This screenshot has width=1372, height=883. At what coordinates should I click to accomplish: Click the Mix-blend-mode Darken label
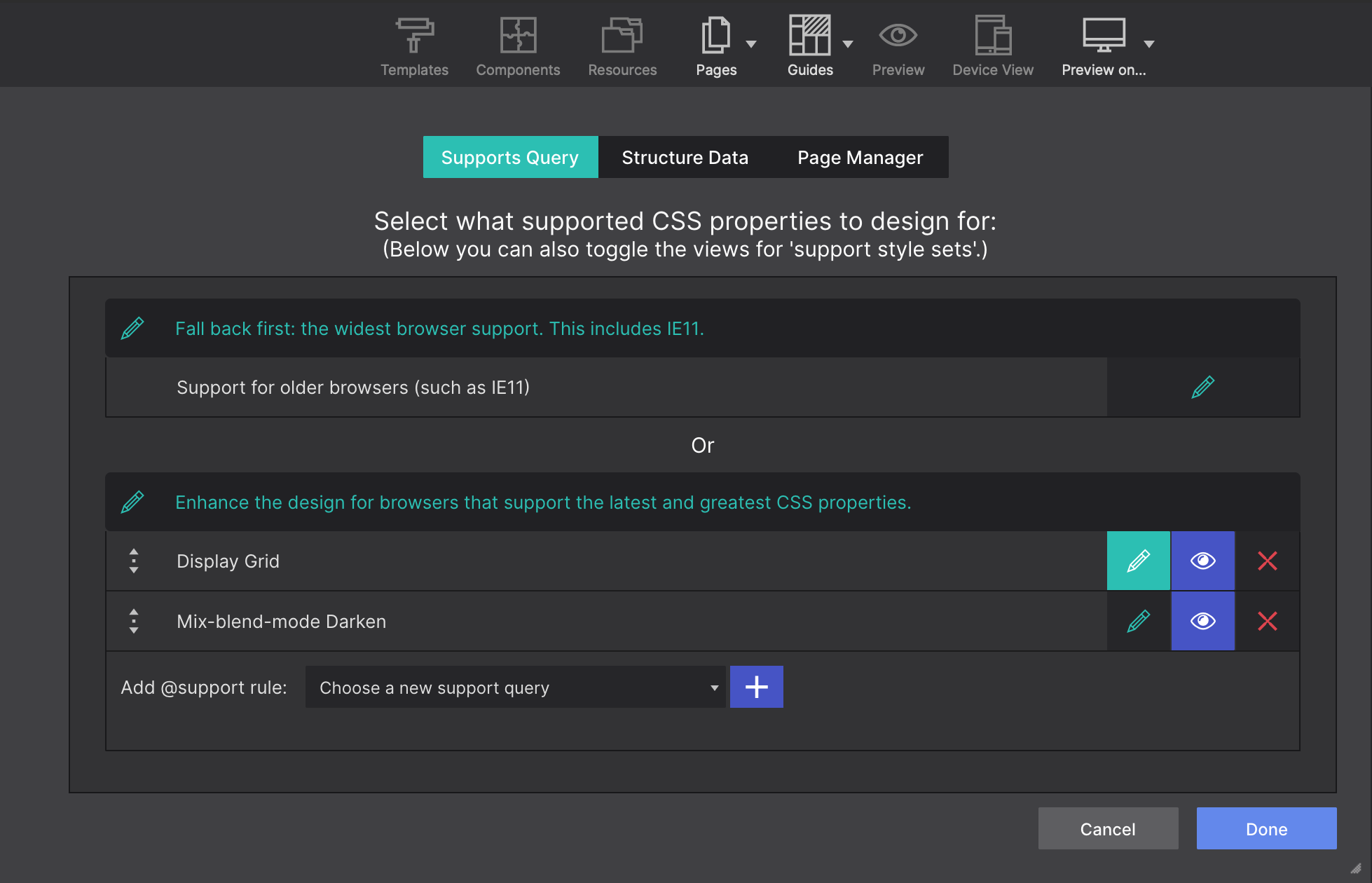pos(281,622)
